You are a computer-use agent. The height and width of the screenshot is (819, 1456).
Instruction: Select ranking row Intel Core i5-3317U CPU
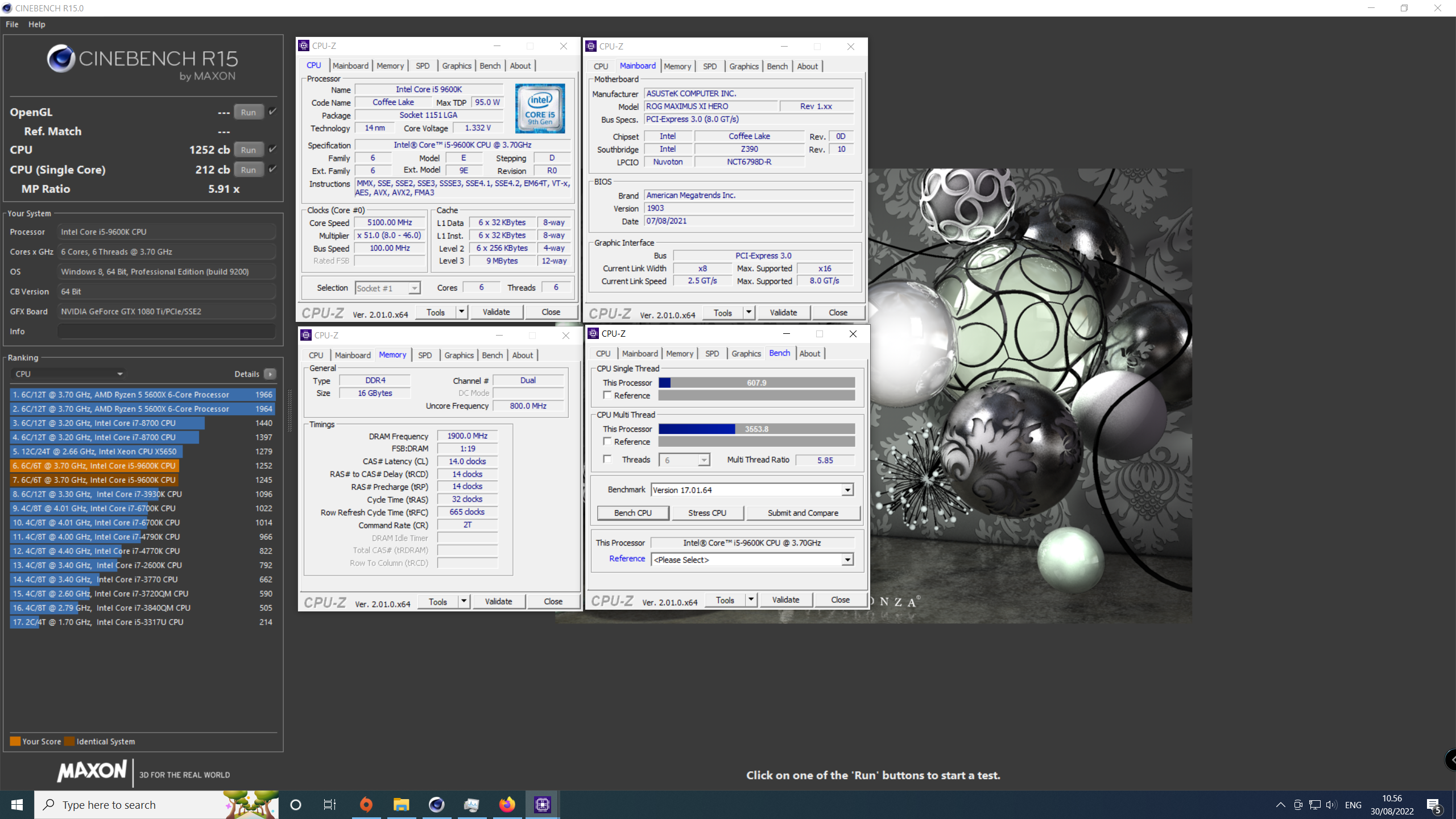tap(142, 622)
